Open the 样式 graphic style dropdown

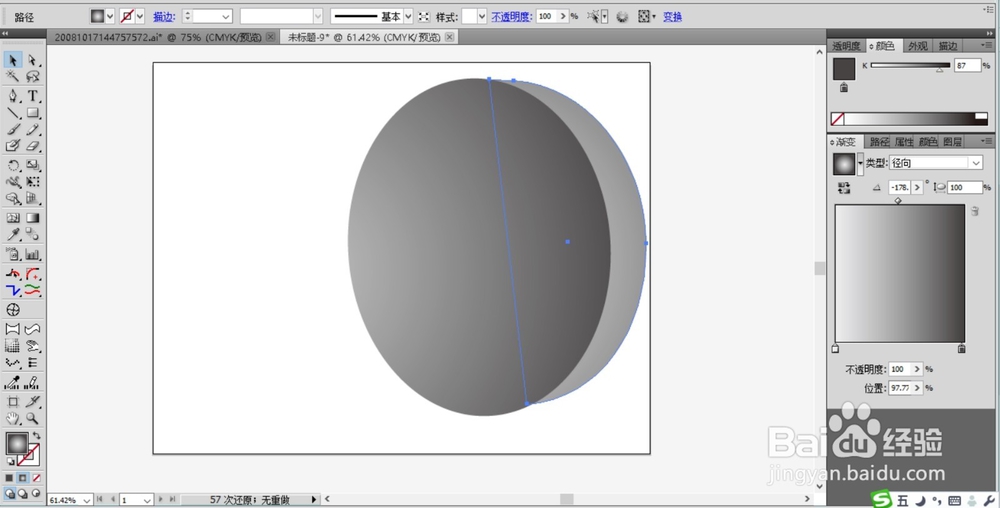pyautogui.click(x=482, y=17)
